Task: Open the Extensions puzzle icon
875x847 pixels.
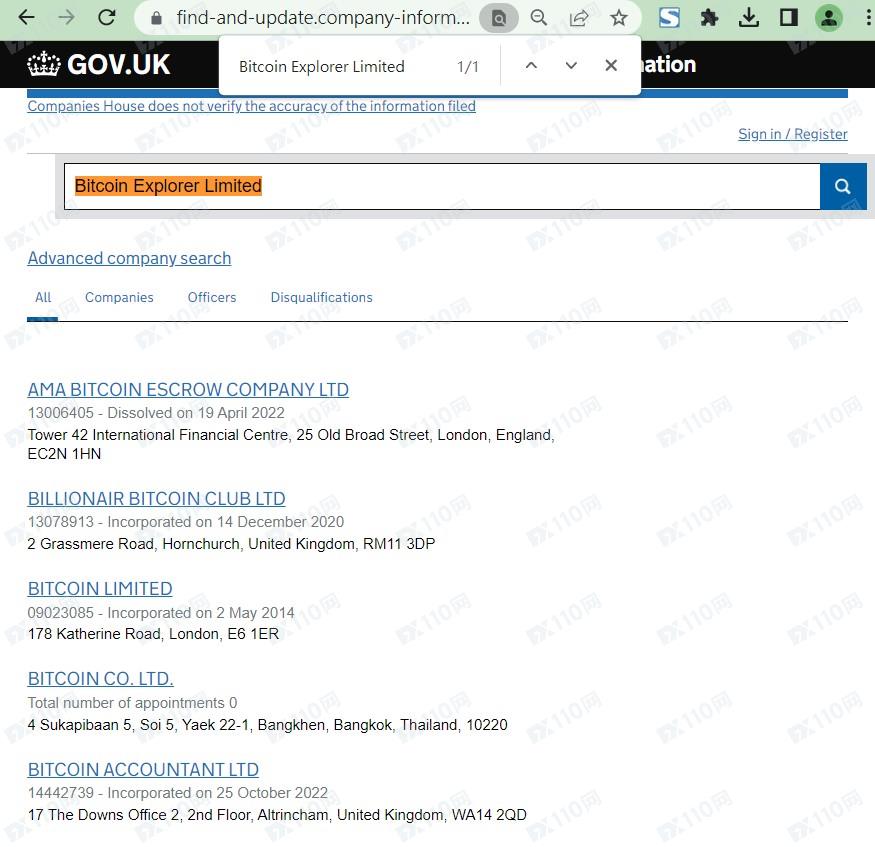Action: click(709, 18)
